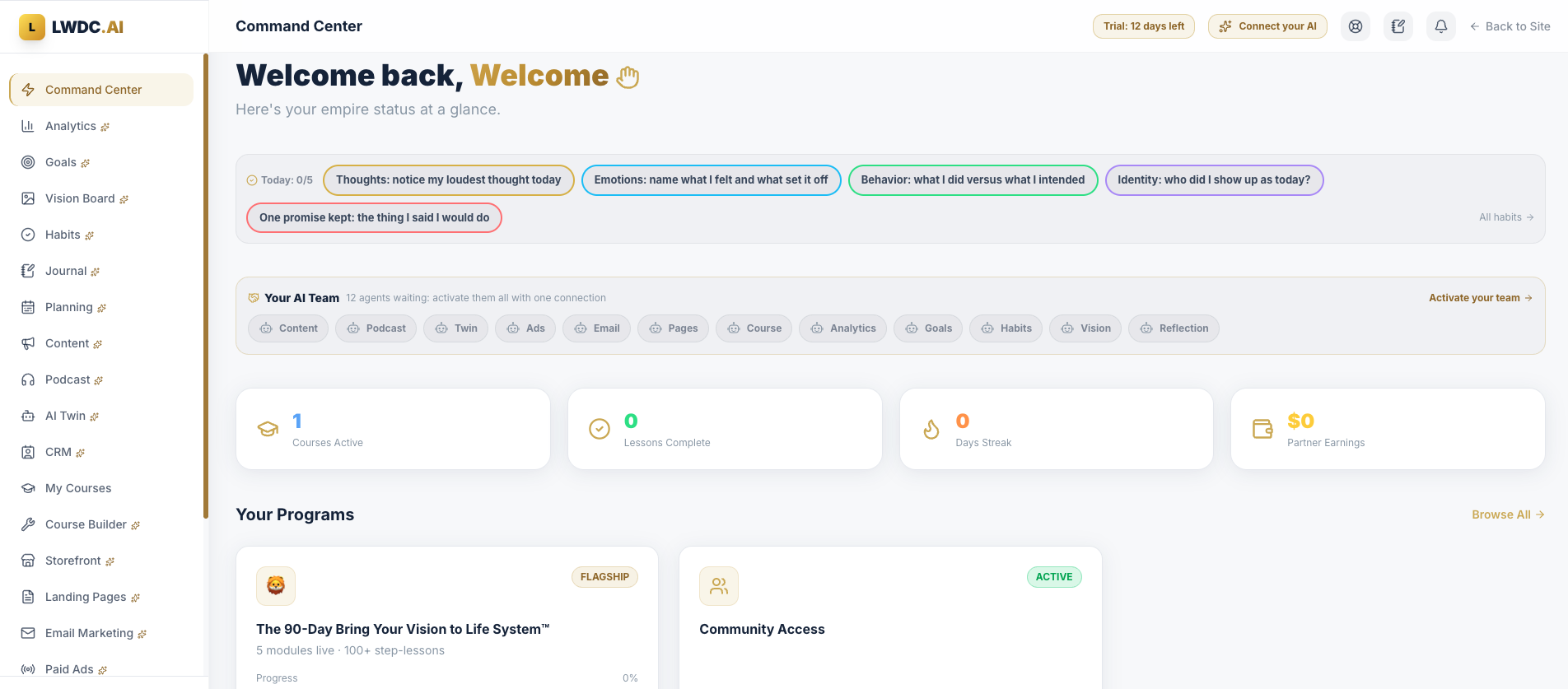Open the 90-Day Bring Your Vision to Life program title
Image resolution: width=1568 pixels, height=689 pixels.
coord(403,629)
